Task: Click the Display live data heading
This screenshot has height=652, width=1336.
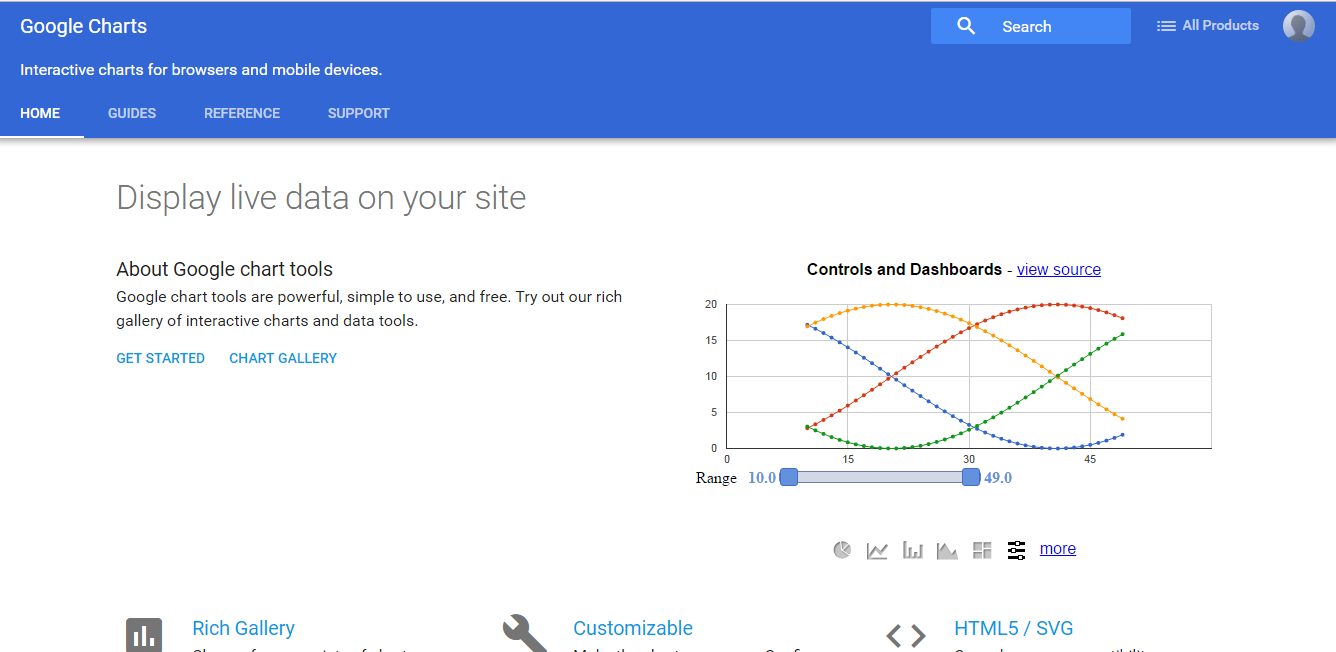Action: click(x=321, y=198)
